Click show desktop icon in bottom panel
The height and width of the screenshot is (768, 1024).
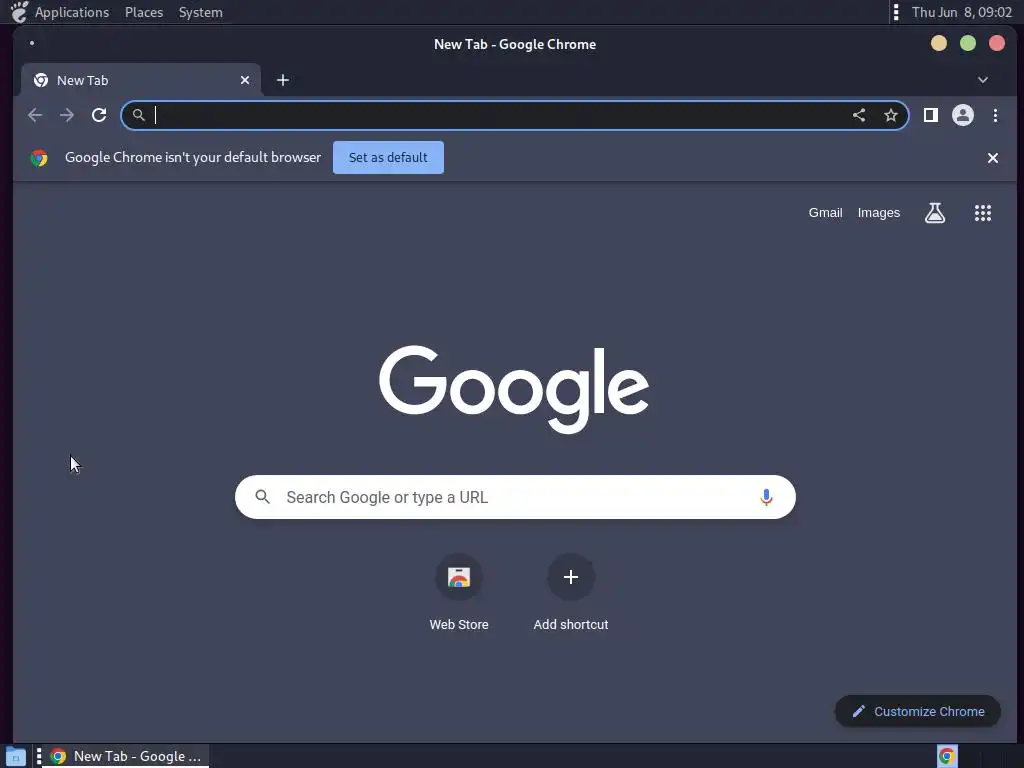(x=16, y=757)
